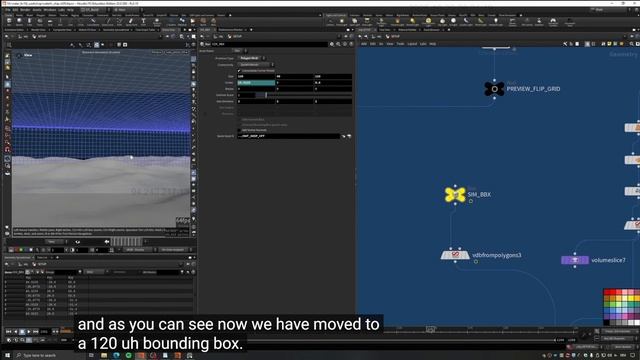Image resolution: width=640 pixels, height=360 pixels.
Task: Add a Sky Light from the shelf
Action: point(442,22)
